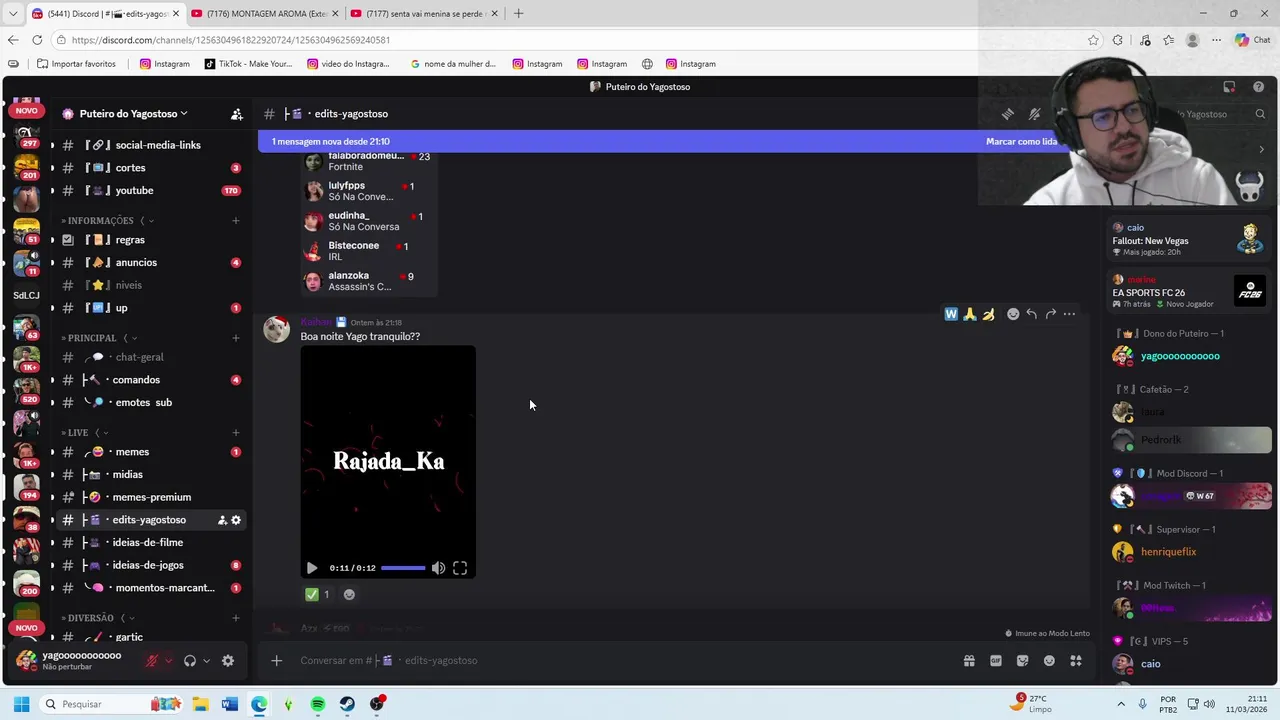Reply to the Boa noite message

point(1031,314)
